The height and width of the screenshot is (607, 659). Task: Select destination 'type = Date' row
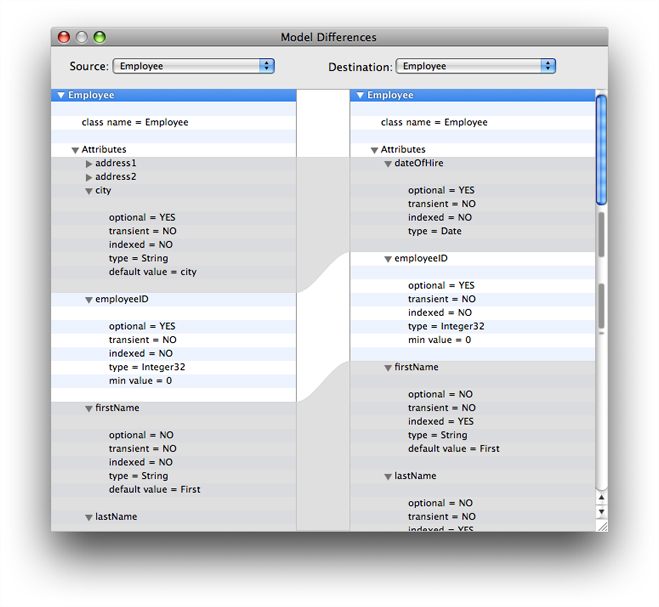(x=435, y=231)
